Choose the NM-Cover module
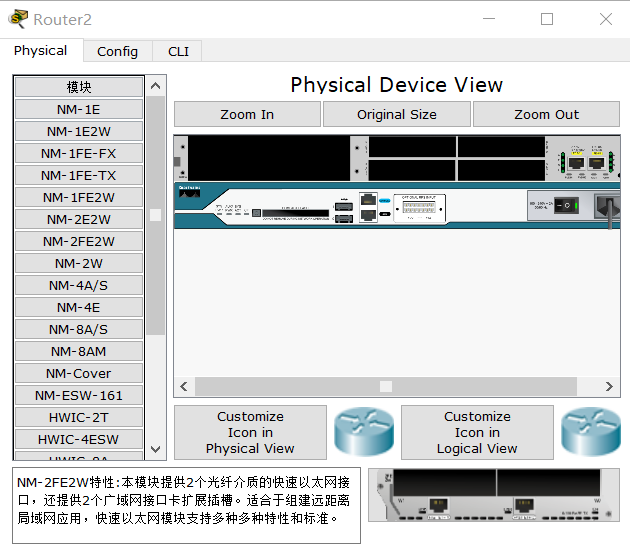 click(x=79, y=374)
